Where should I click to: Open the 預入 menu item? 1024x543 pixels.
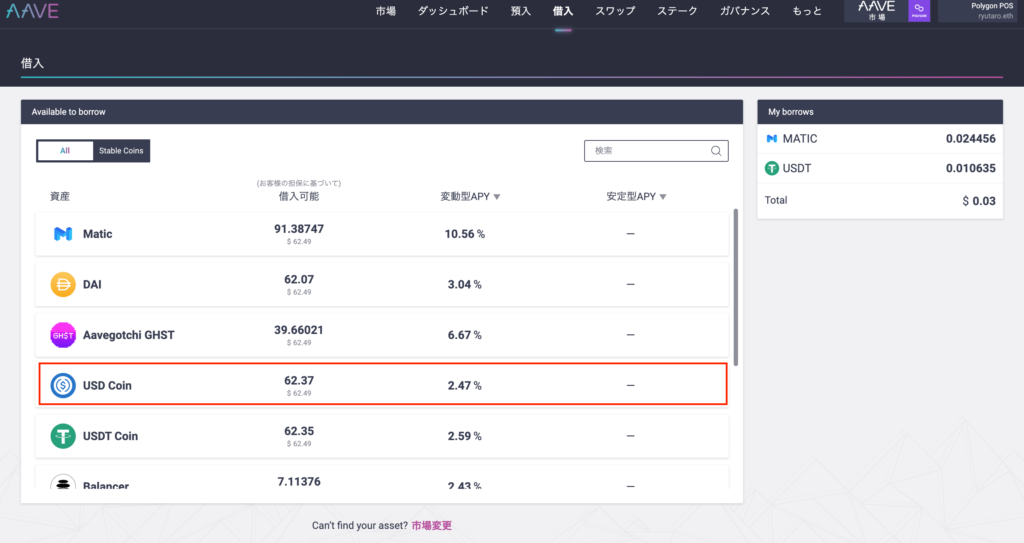pyautogui.click(x=520, y=11)
